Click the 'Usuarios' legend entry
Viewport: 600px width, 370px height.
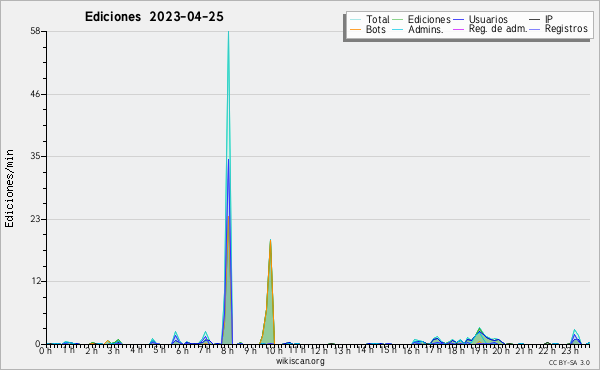coord(488,19)
